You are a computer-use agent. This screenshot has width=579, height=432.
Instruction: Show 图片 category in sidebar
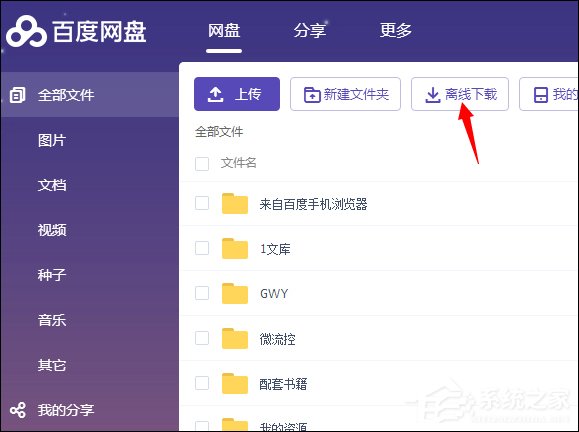(x=52, y=140)
